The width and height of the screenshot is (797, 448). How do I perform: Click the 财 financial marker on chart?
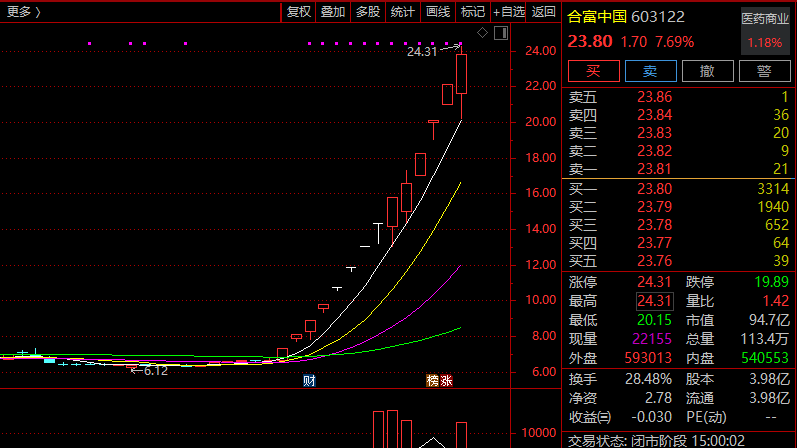coord(309,381)
